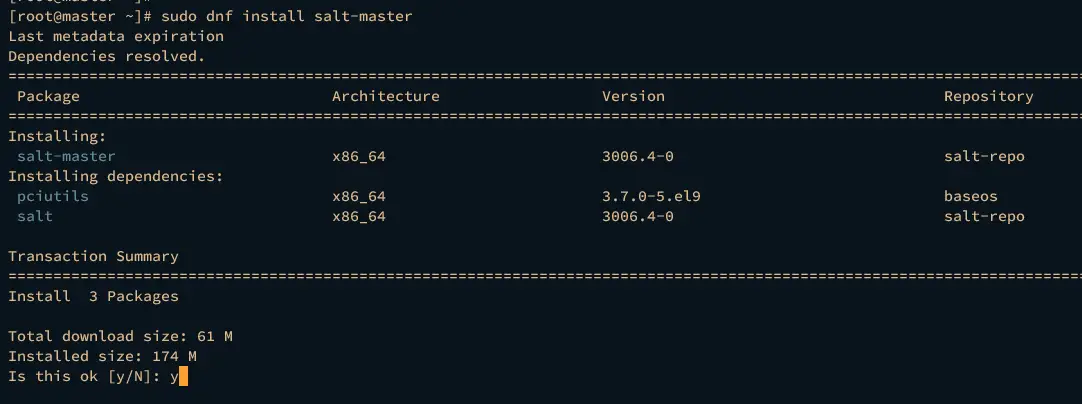Click the baseos repository entry
The height and width of the screenshot is (404, 1082).
970,196
